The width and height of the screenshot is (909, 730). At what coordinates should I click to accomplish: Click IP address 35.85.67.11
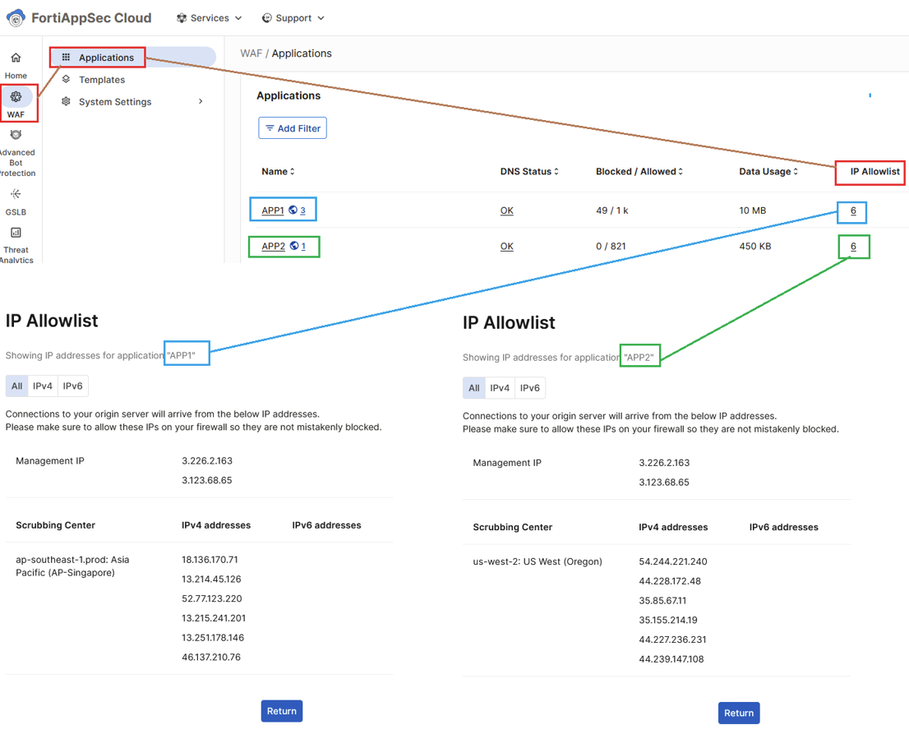point(662,601)
